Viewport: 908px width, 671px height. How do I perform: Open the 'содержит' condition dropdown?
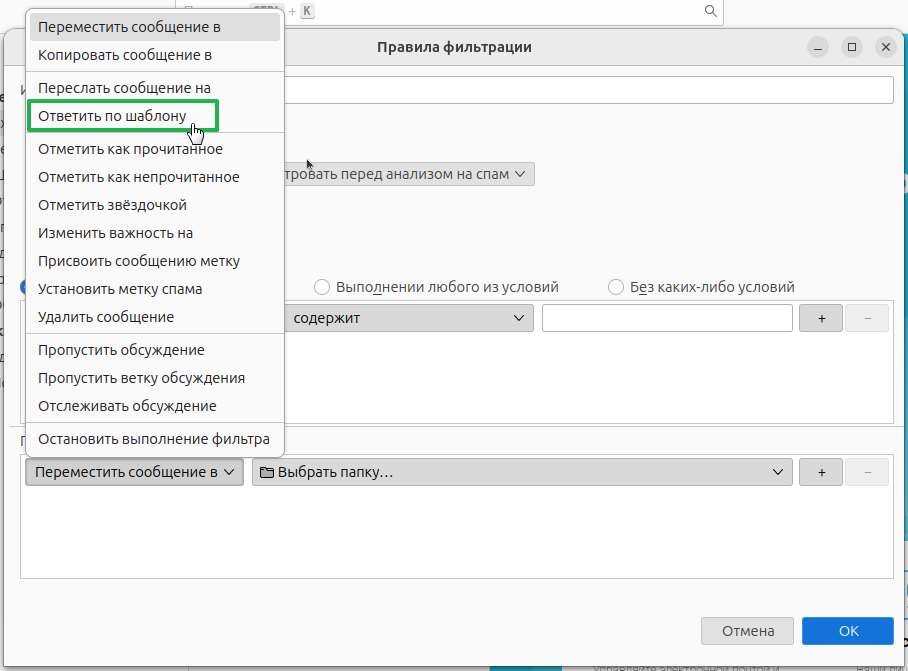click(x=408, y=318)
